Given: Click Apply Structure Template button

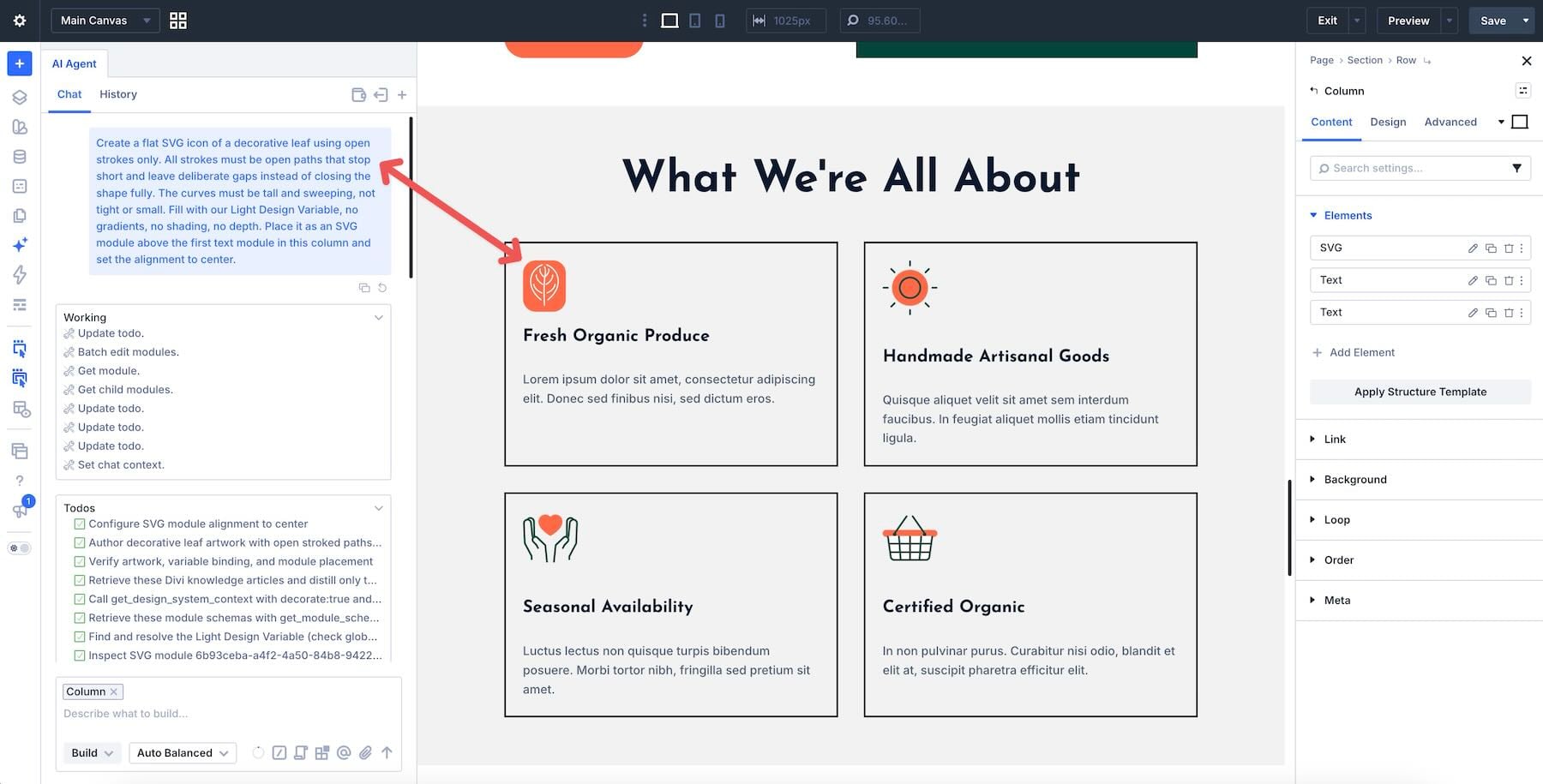Looking at the screenshot, I should (x=1420, y=392).
